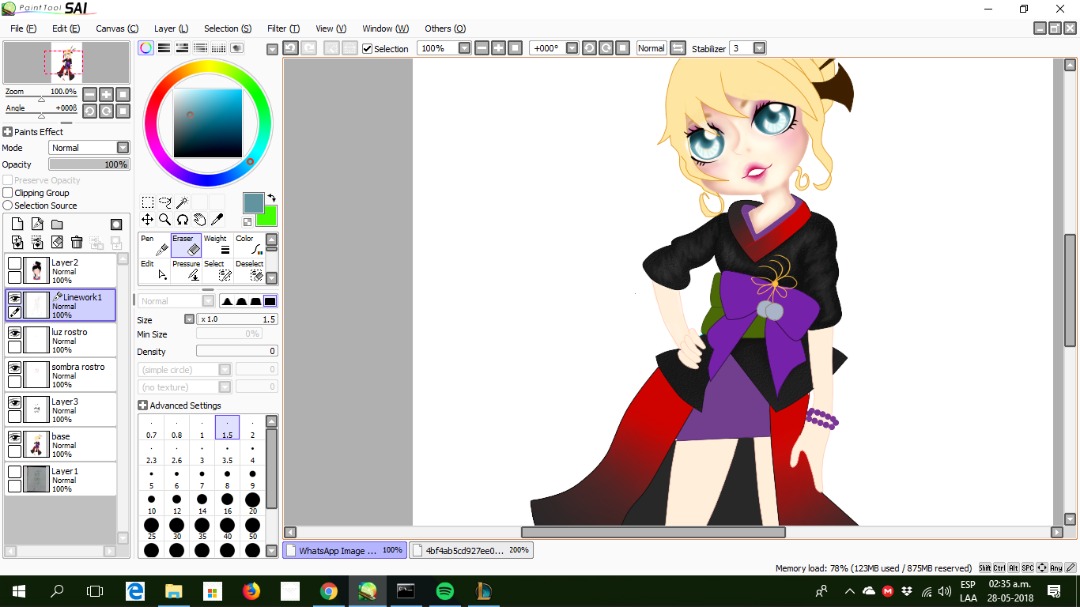
Task: Create a new normal layer
Action: (x=17, y=224)
